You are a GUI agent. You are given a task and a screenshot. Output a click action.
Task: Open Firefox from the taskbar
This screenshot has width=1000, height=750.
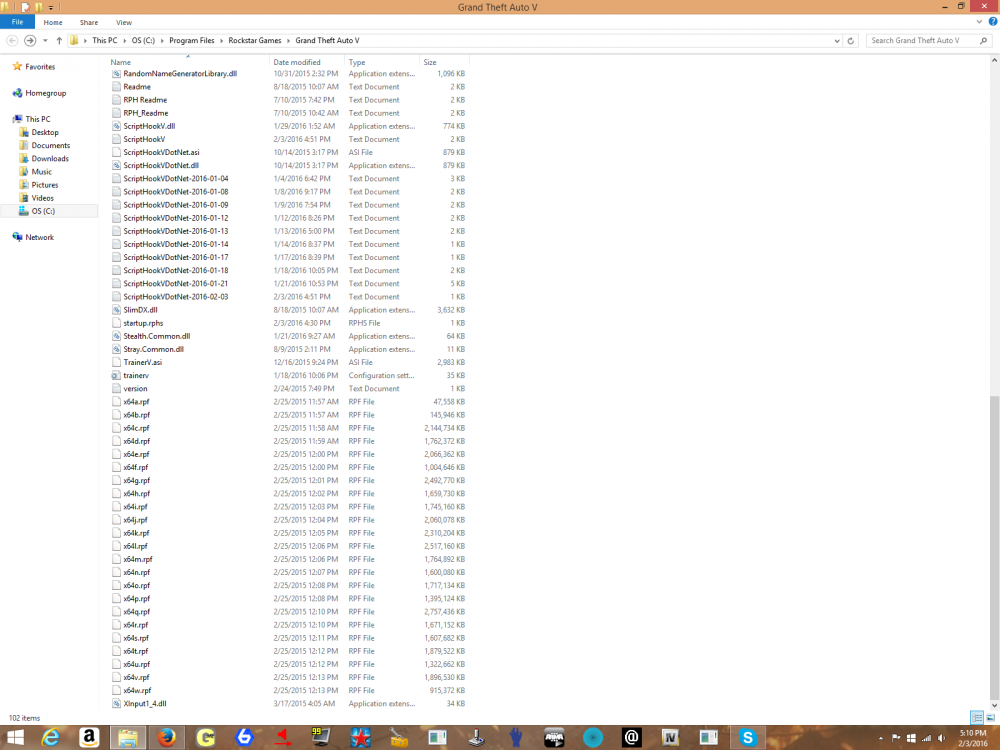click(x=166, y=740)
